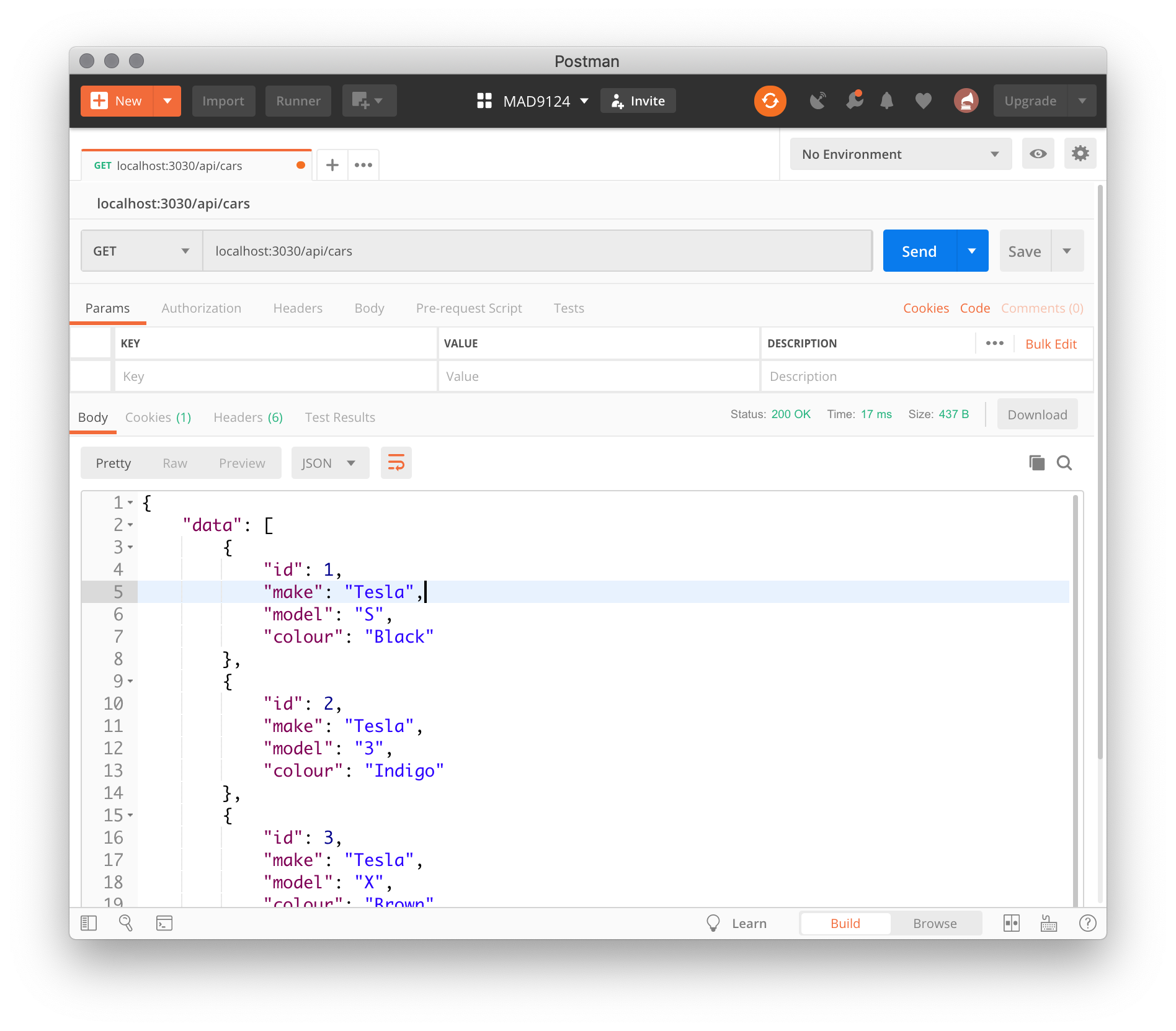The image size is (1176, 1031).
Task: Click the heart icon in the header
Action: coord(923,100)
